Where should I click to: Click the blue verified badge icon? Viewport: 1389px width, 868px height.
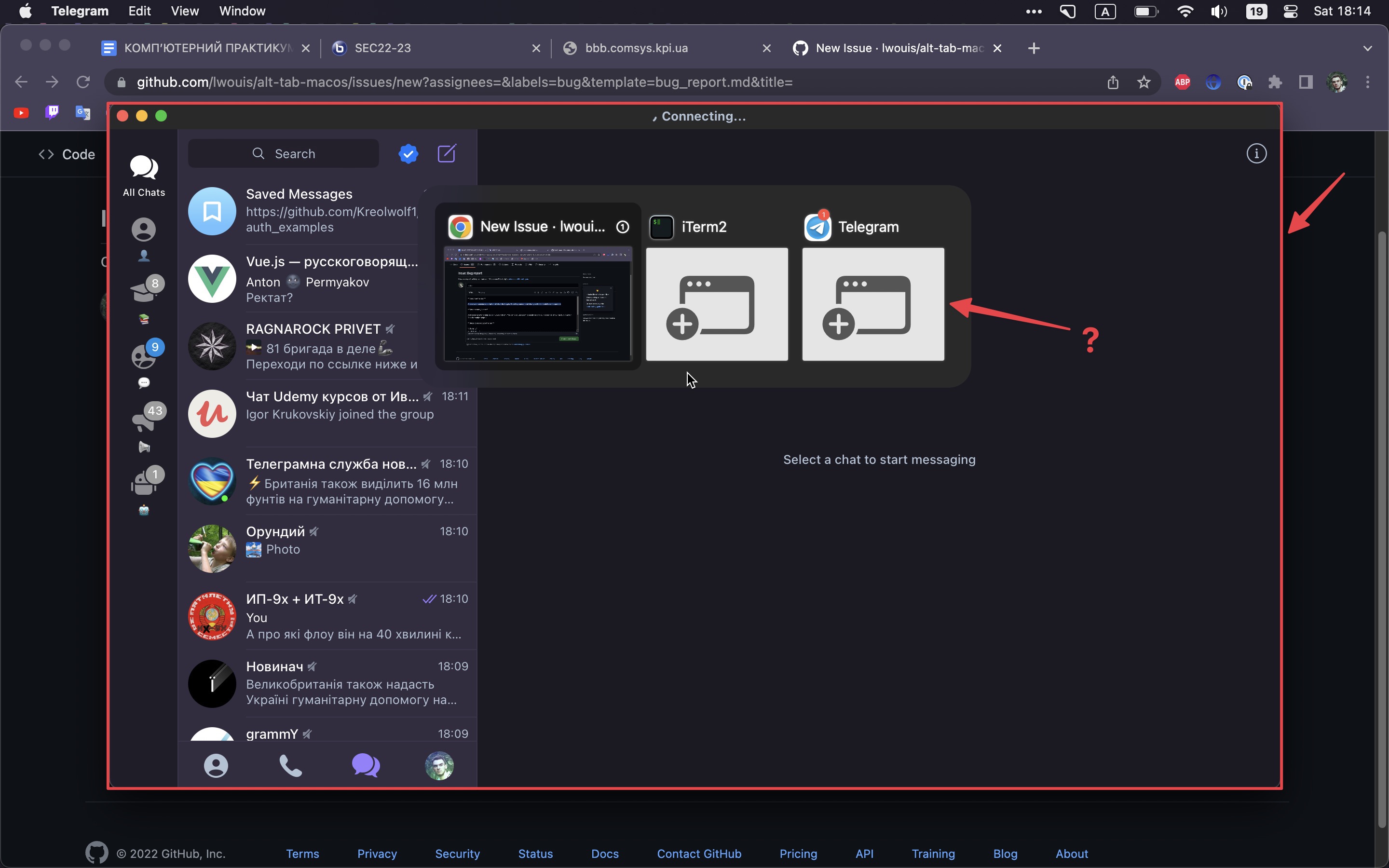[408, 153]
